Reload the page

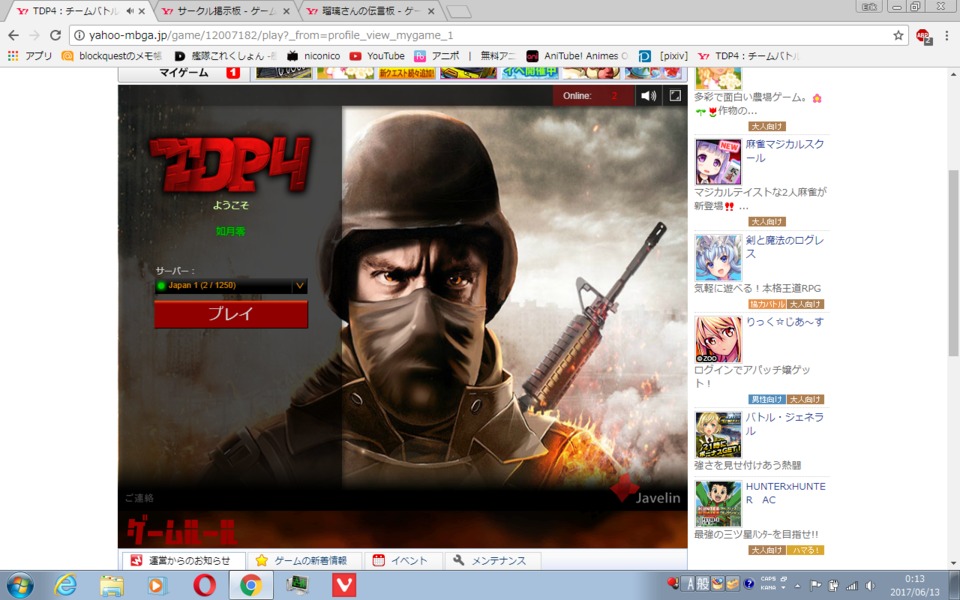pos(55,36)
